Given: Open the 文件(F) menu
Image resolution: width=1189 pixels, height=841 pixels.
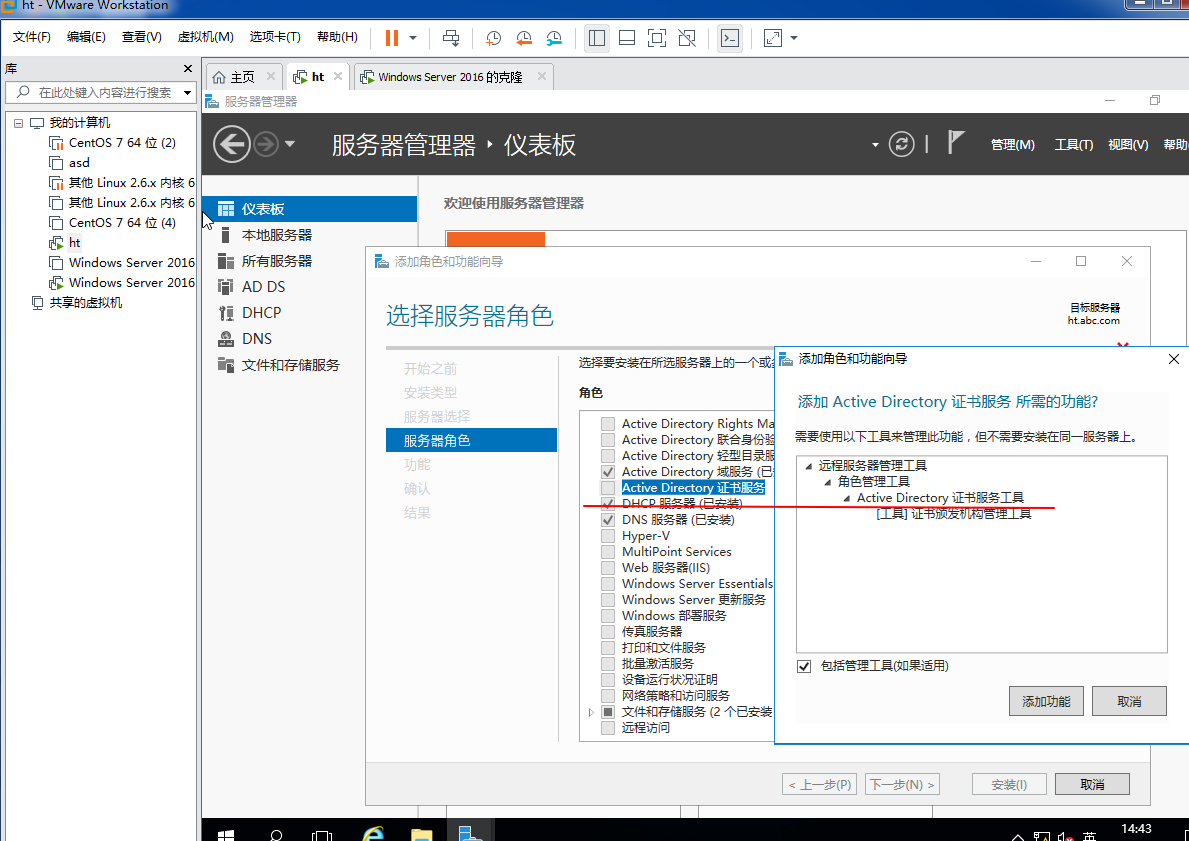Looking at the screenshot, I should pyautogui.click(x=31, y=37).
